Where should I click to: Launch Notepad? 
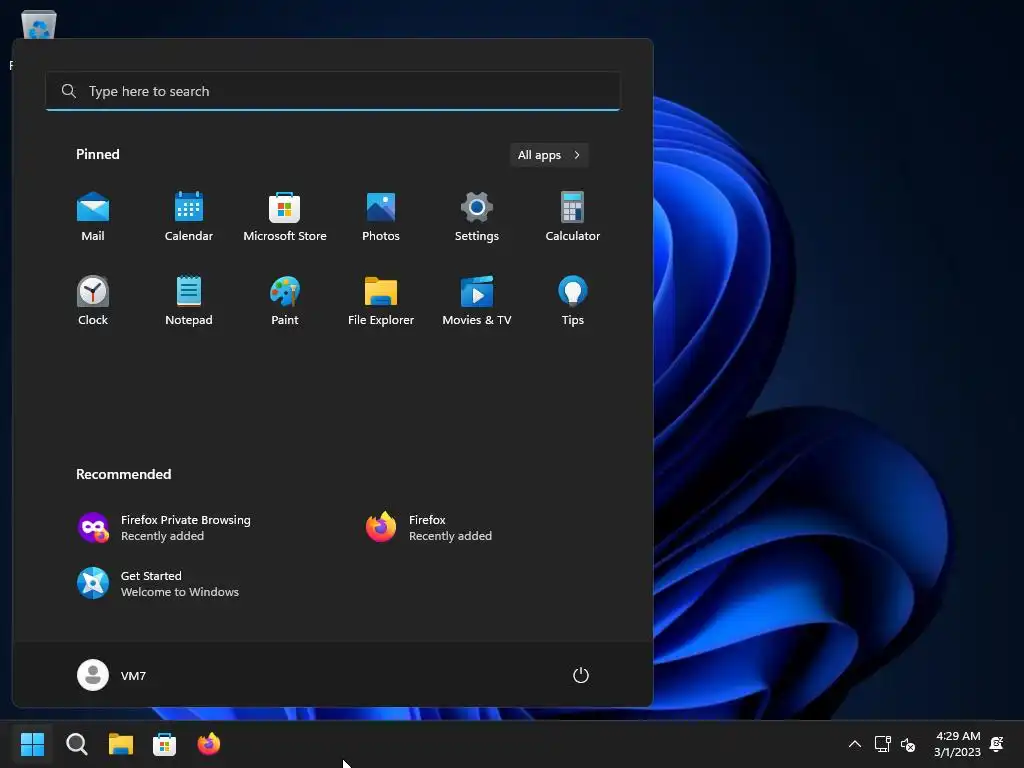(x=189, y=301)
